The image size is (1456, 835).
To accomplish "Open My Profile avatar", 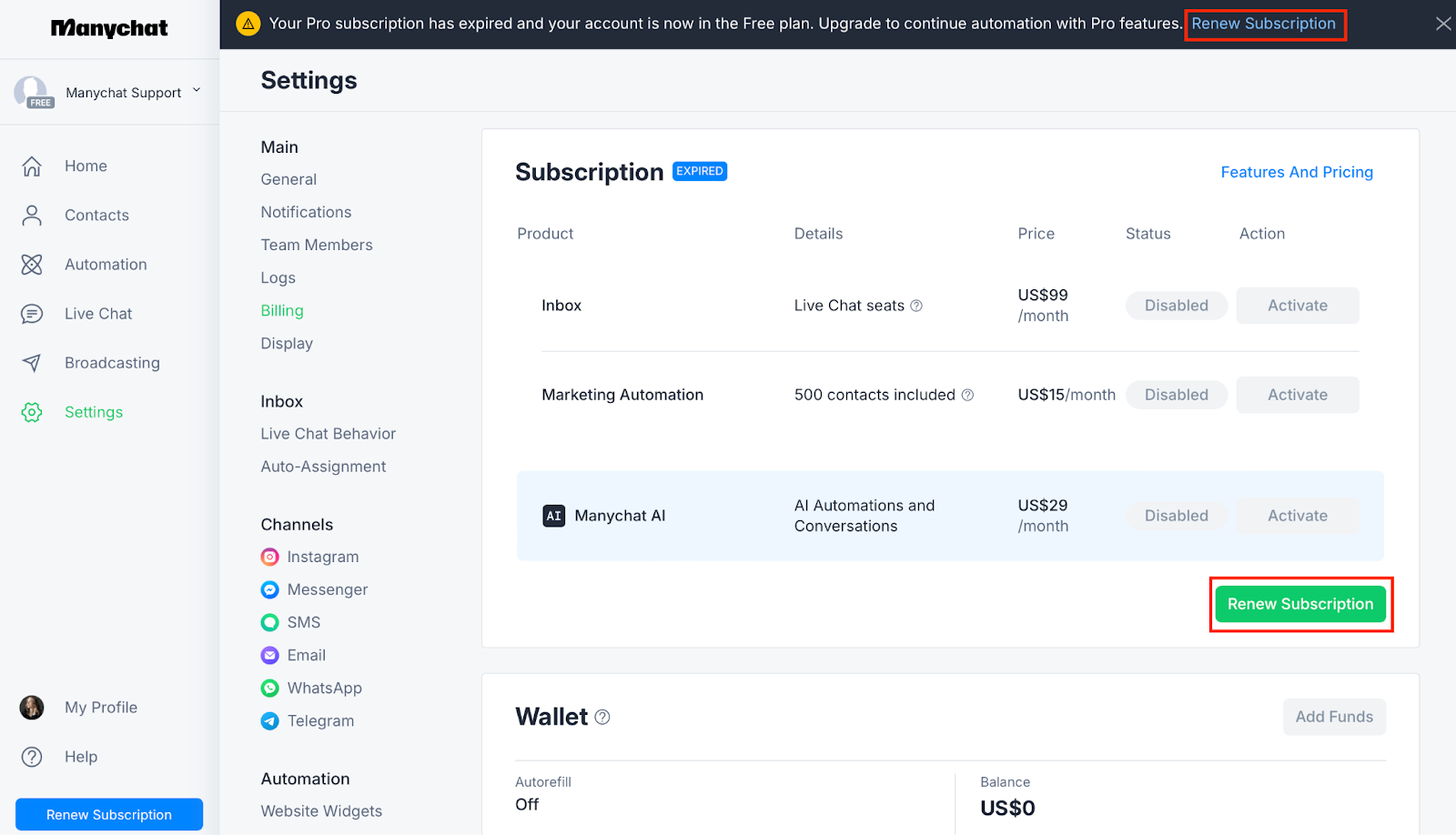I will tap(32, 708).
